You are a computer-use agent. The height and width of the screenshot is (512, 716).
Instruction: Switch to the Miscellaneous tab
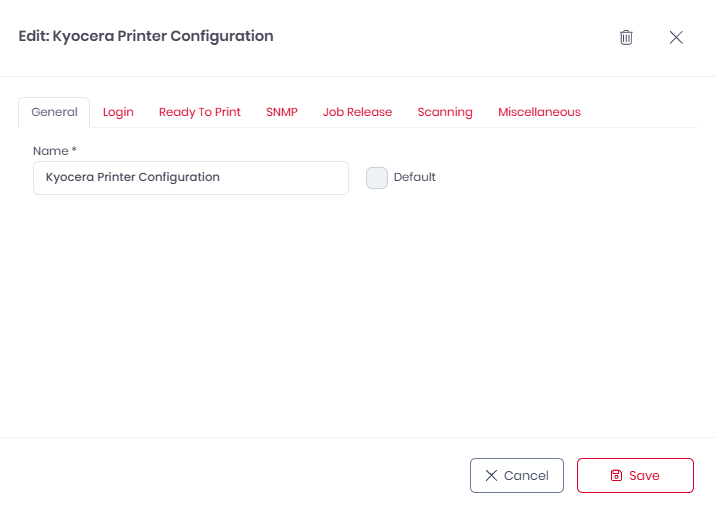(539, 112)
